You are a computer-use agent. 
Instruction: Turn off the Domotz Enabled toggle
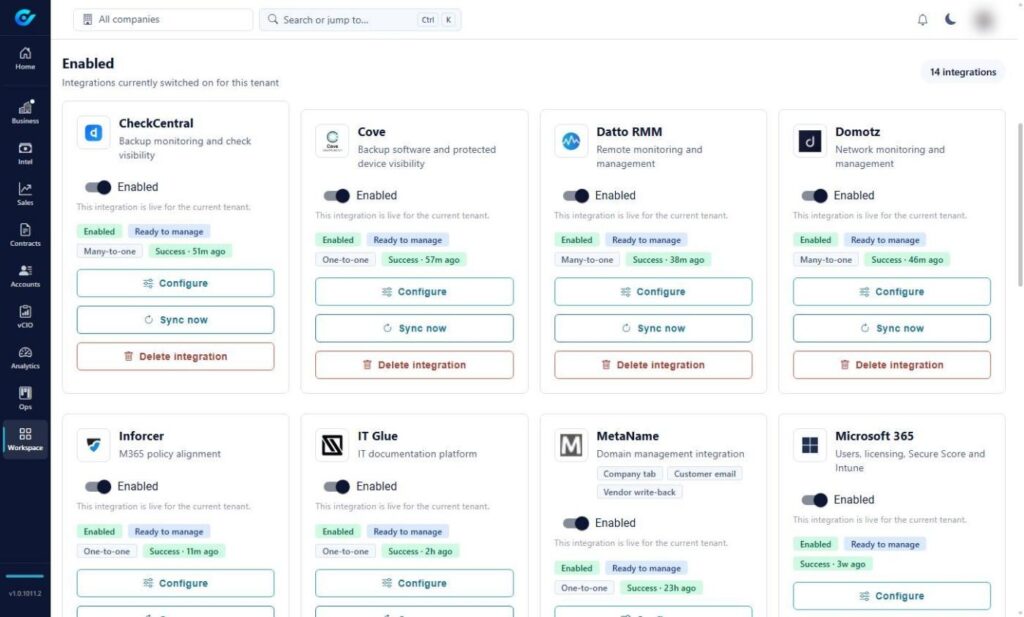click(814, 195)
